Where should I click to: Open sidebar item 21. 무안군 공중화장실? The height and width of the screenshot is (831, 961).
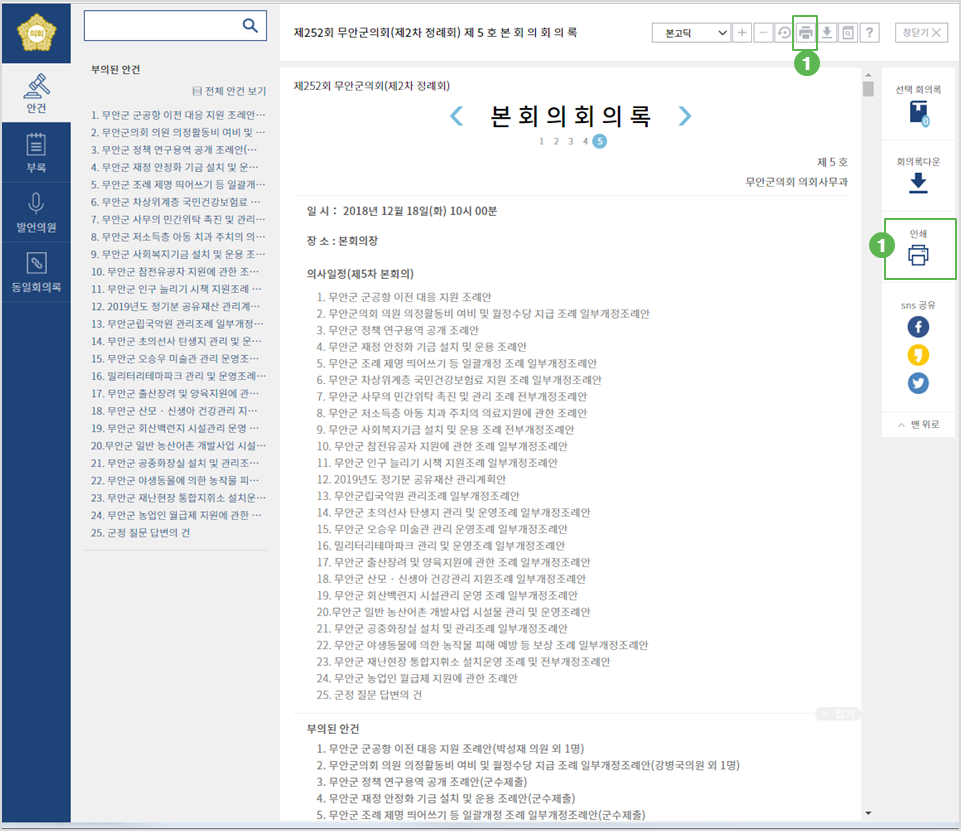pos(175,463)
